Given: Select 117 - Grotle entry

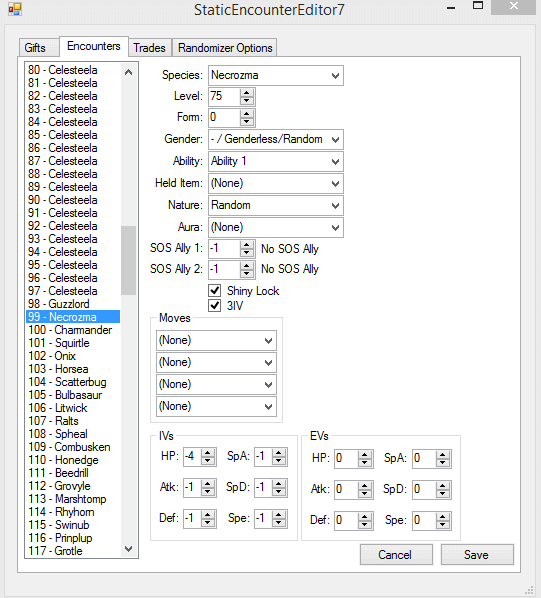Looking at the screenshot, I should coord(73,551).
